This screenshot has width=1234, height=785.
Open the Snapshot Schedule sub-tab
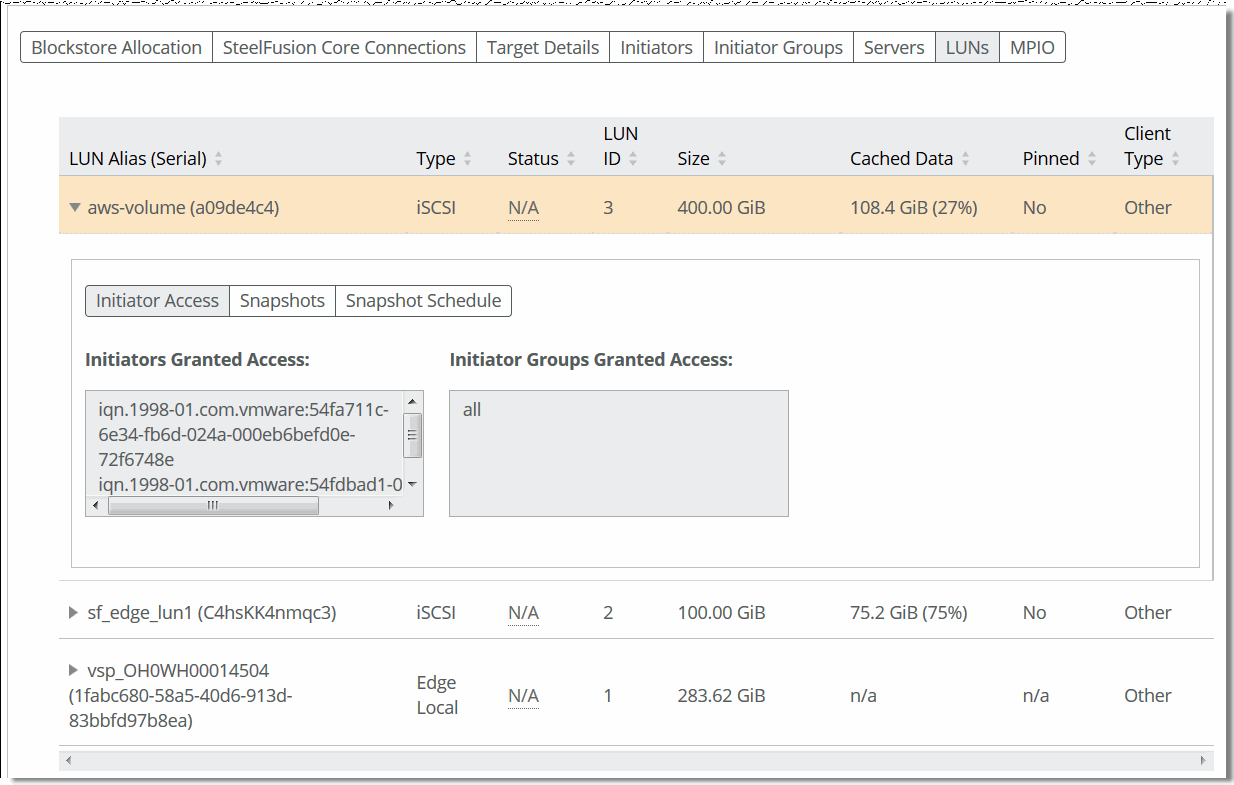point(423,301)
